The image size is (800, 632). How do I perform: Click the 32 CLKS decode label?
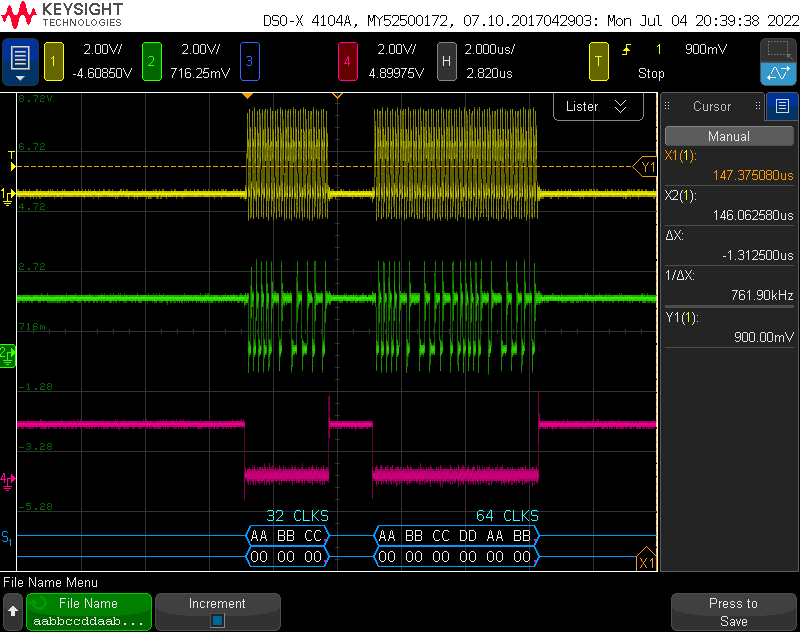tap(297, 516)
